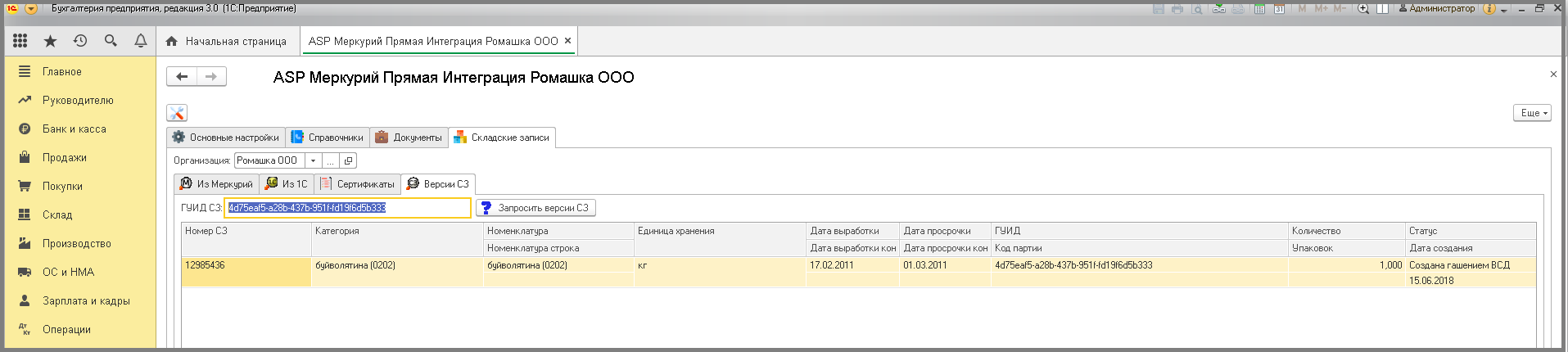
Task: Switch to the Документы tab
Action: tap(409, 138)
